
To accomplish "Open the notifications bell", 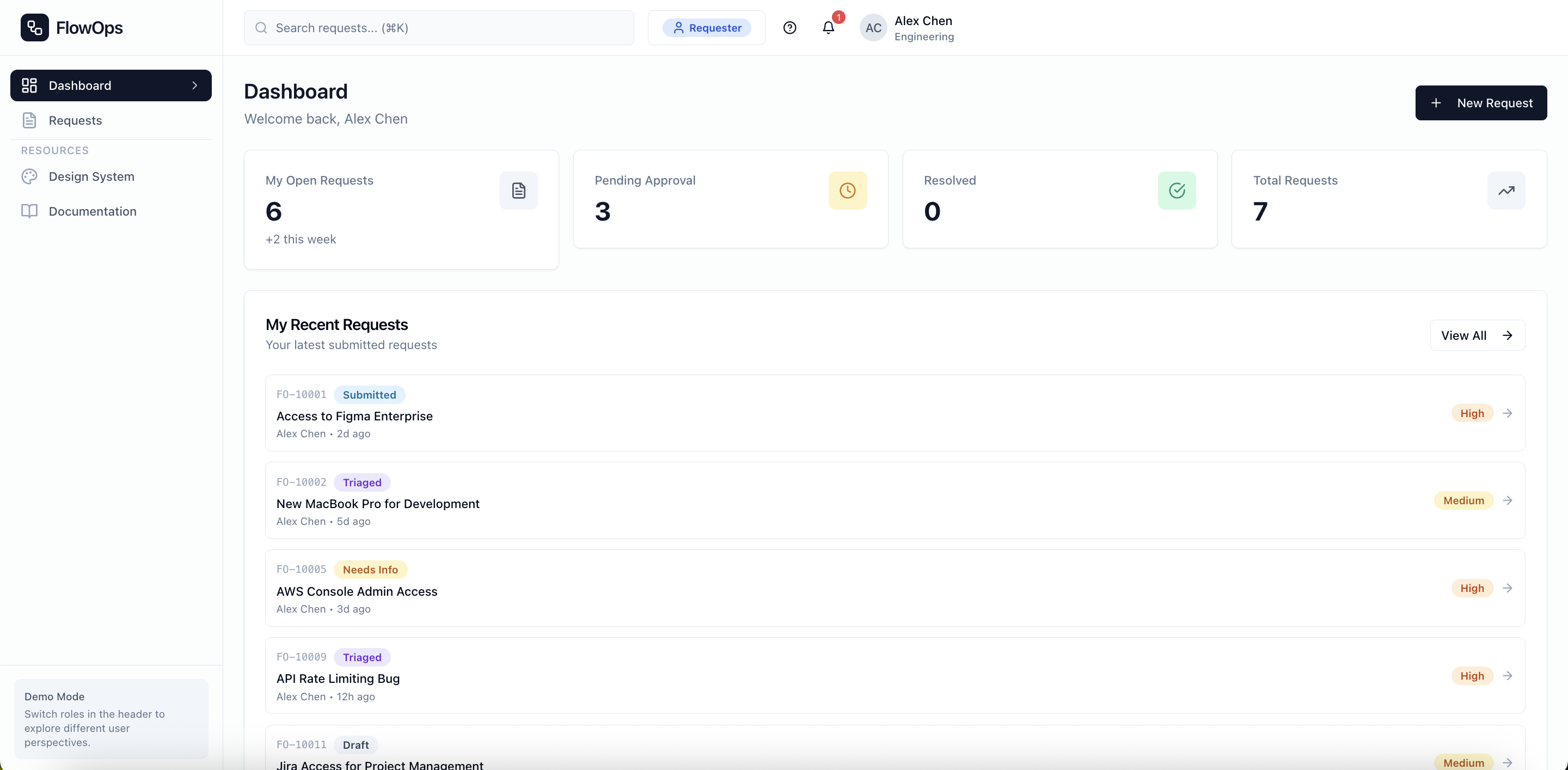I will pyautogui.click(x=828, y=28).
